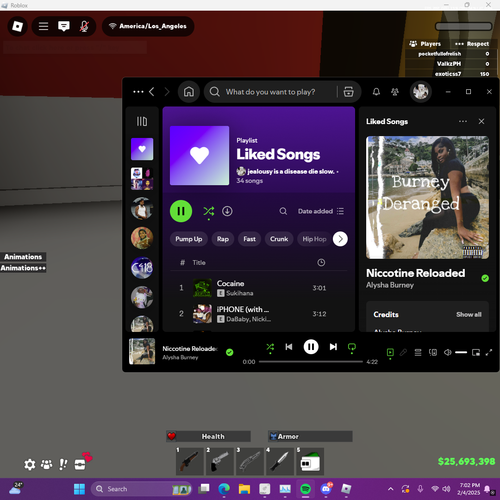
Task: Filter songs by Fast
Action: 249,239
